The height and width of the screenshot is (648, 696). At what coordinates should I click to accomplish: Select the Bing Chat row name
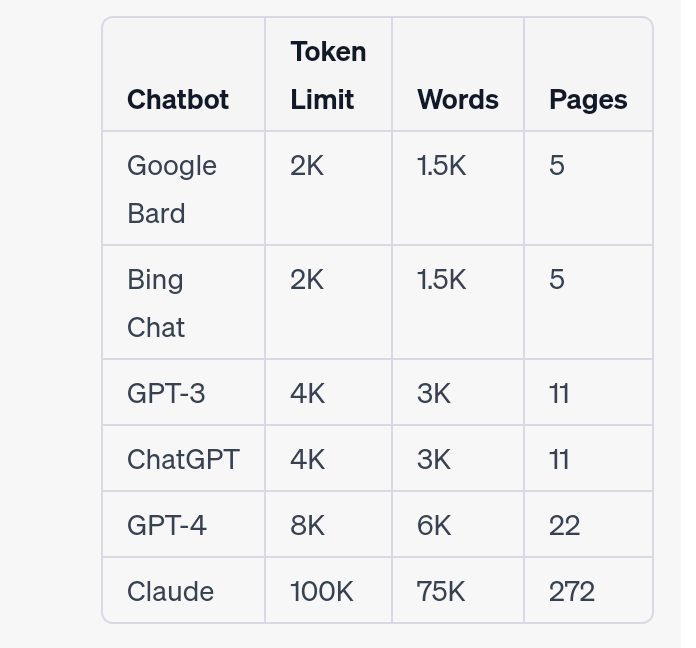pyautogui.click(x=156, y=303)
